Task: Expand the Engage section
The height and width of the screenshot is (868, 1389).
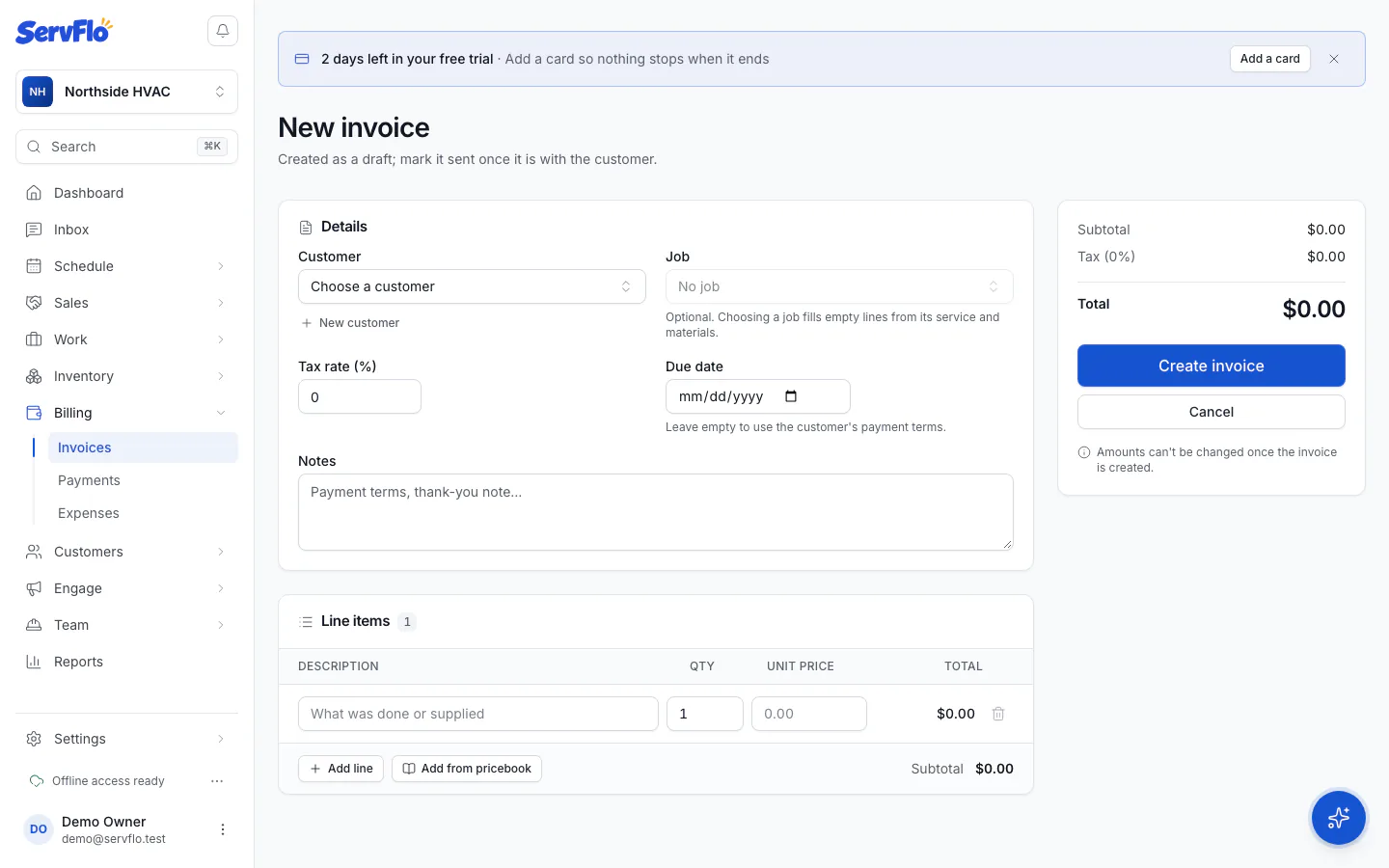Action: pyautogui.click(x=127, y=588)
